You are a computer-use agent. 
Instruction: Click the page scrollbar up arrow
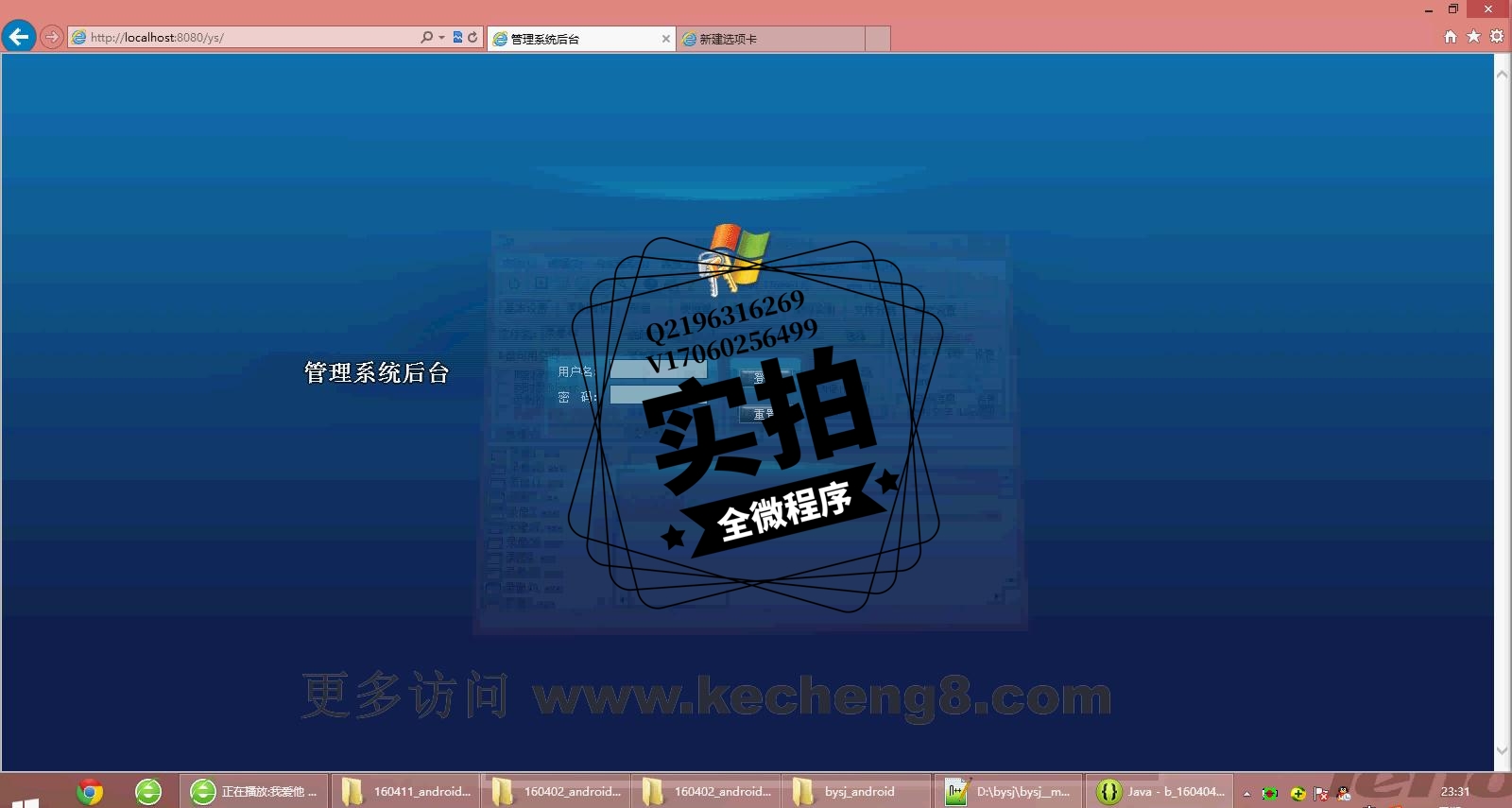pos(1503,74)
